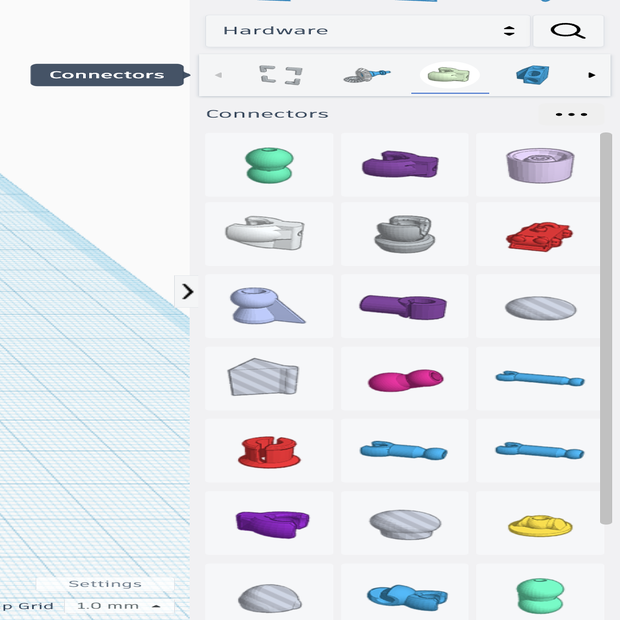
Task: Open the three-dots menu beside Connectors
Action: click(571, 114)
